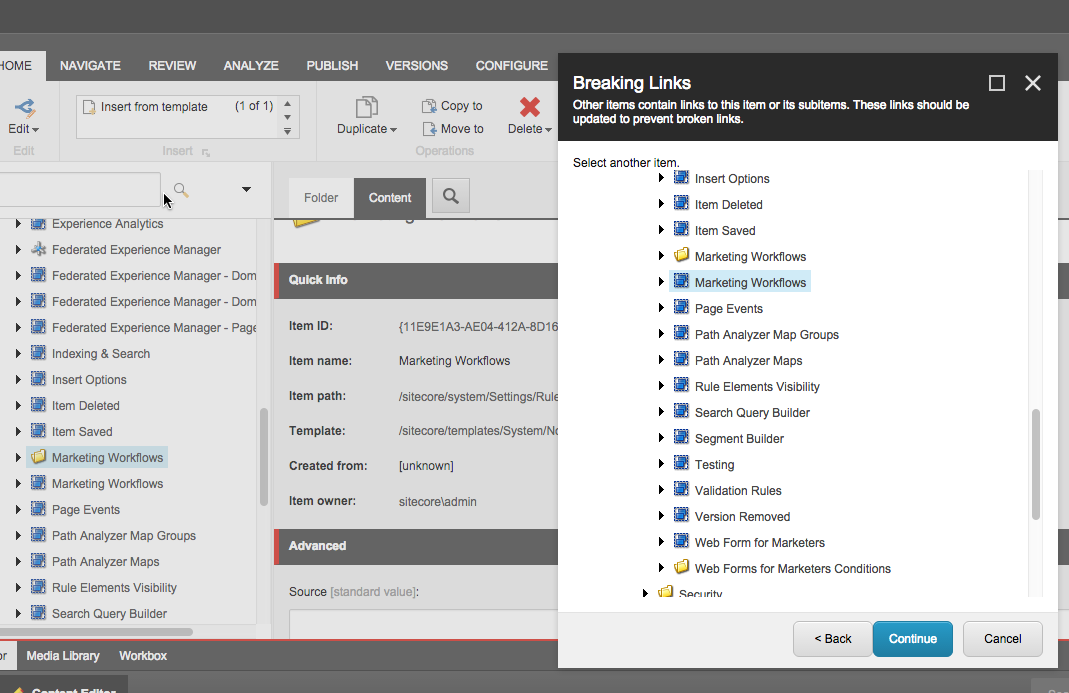Switch to the Content tab

tap(390, 198)
